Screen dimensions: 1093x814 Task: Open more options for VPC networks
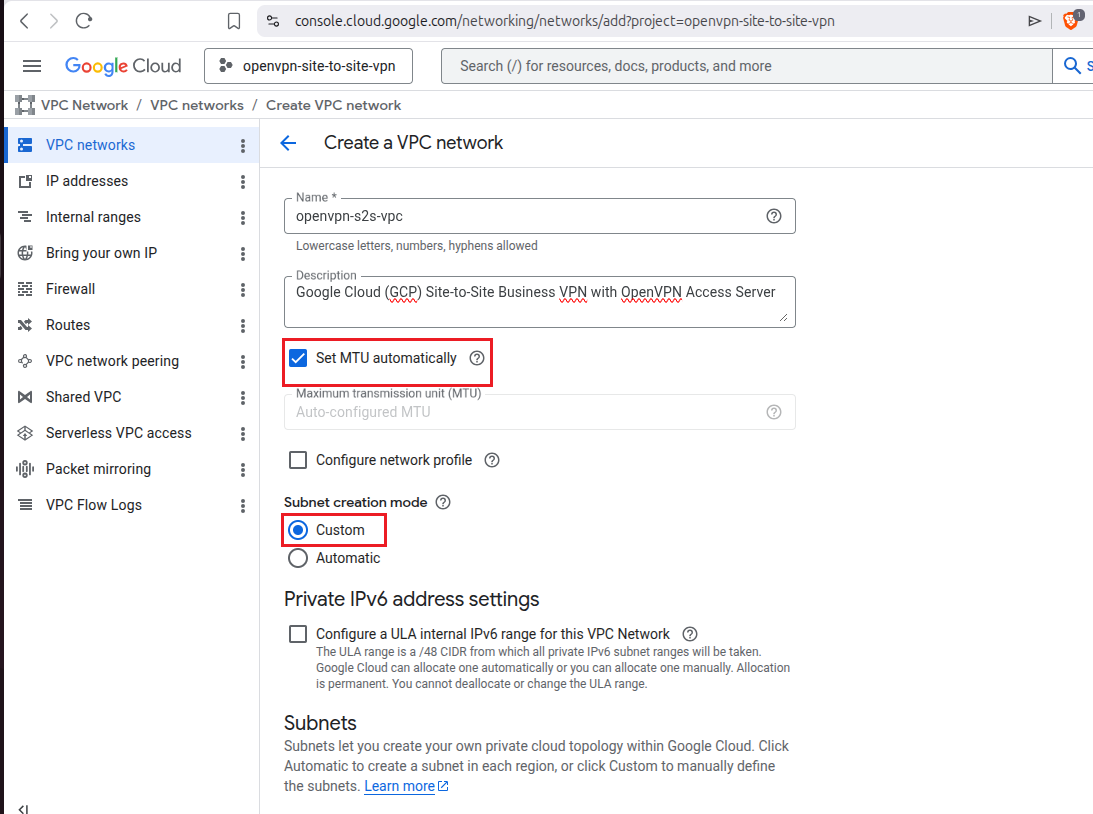point(243,146)
